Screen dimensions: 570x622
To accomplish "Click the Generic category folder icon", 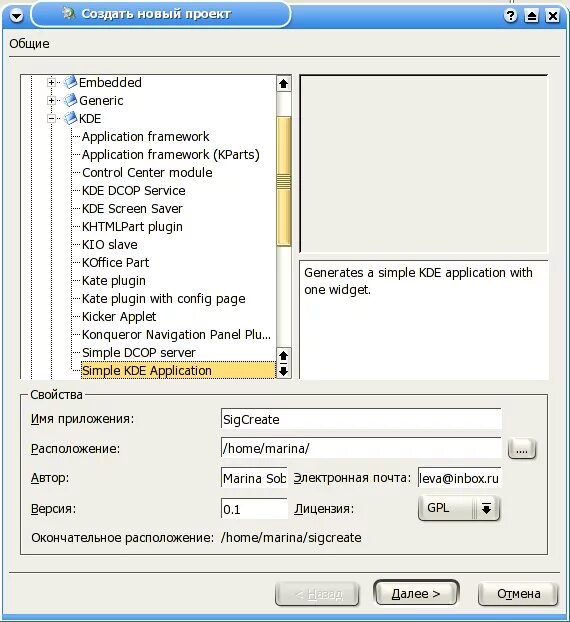I will (x=70, y=100).
